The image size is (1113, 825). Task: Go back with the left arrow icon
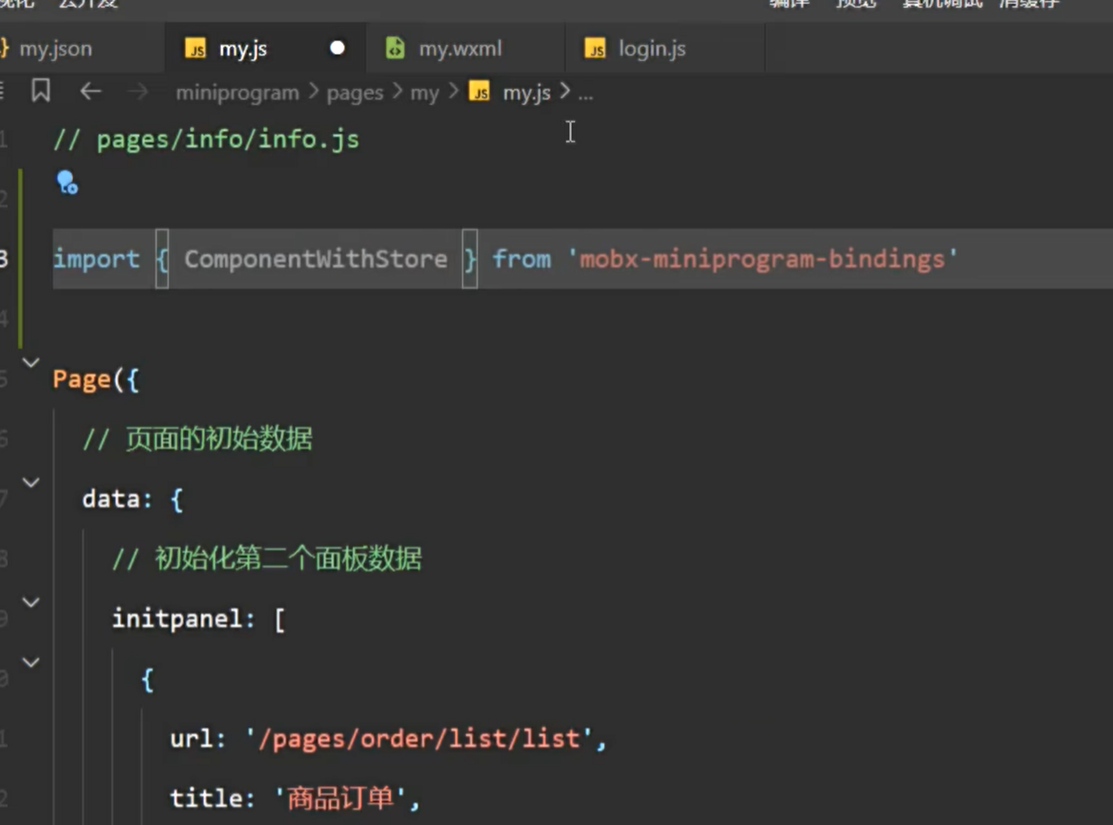[x=91, y=92]
